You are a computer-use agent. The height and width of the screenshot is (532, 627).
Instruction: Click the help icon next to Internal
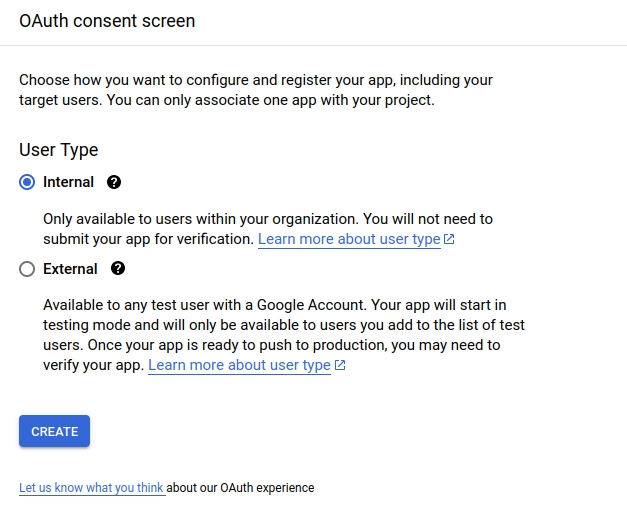pyautogui.click(x=114, y=182)
